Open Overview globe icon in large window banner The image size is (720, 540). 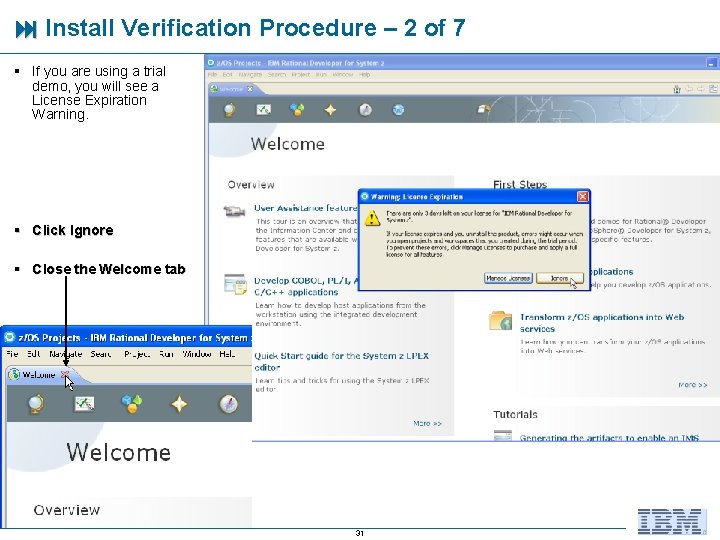coord(230,110)
